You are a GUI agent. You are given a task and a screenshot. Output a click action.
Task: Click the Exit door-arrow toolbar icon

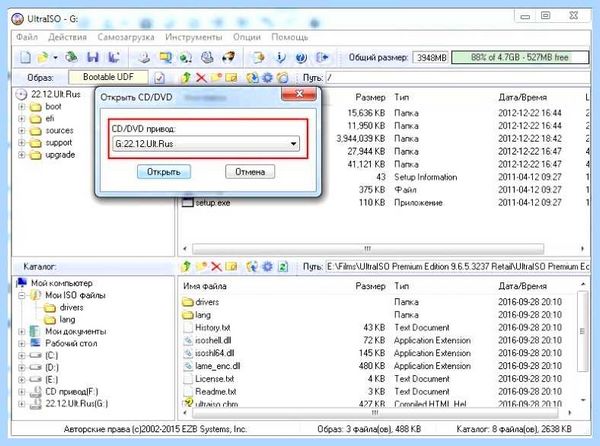[x=322, y=57]
